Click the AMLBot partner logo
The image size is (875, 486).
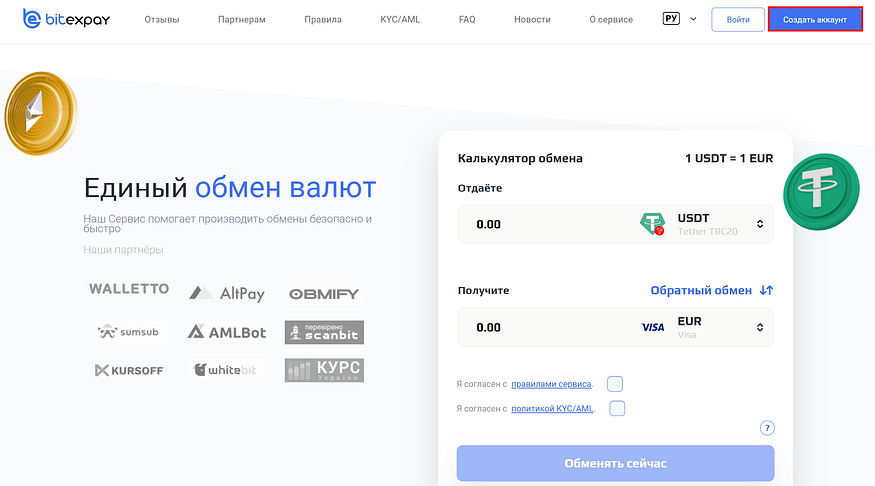click(x=227, y=332)
